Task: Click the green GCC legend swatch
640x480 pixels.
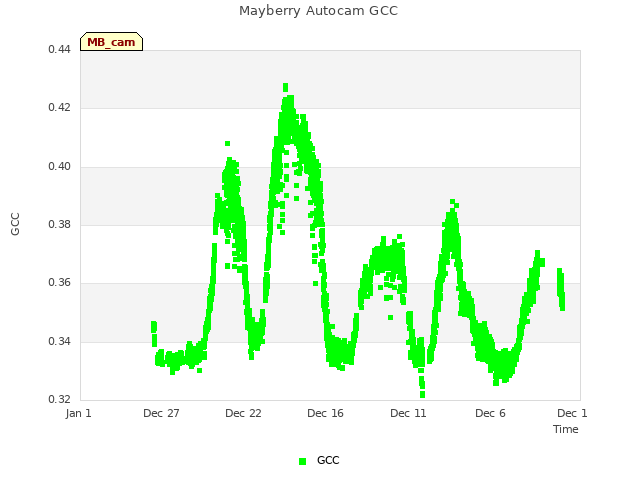Action: 302,461
